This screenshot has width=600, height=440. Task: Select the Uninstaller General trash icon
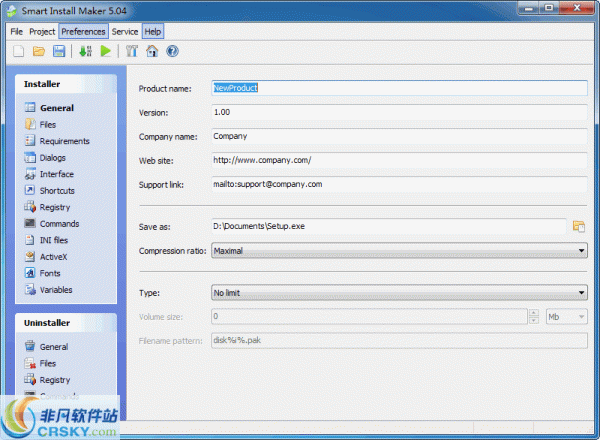[30, 346]
